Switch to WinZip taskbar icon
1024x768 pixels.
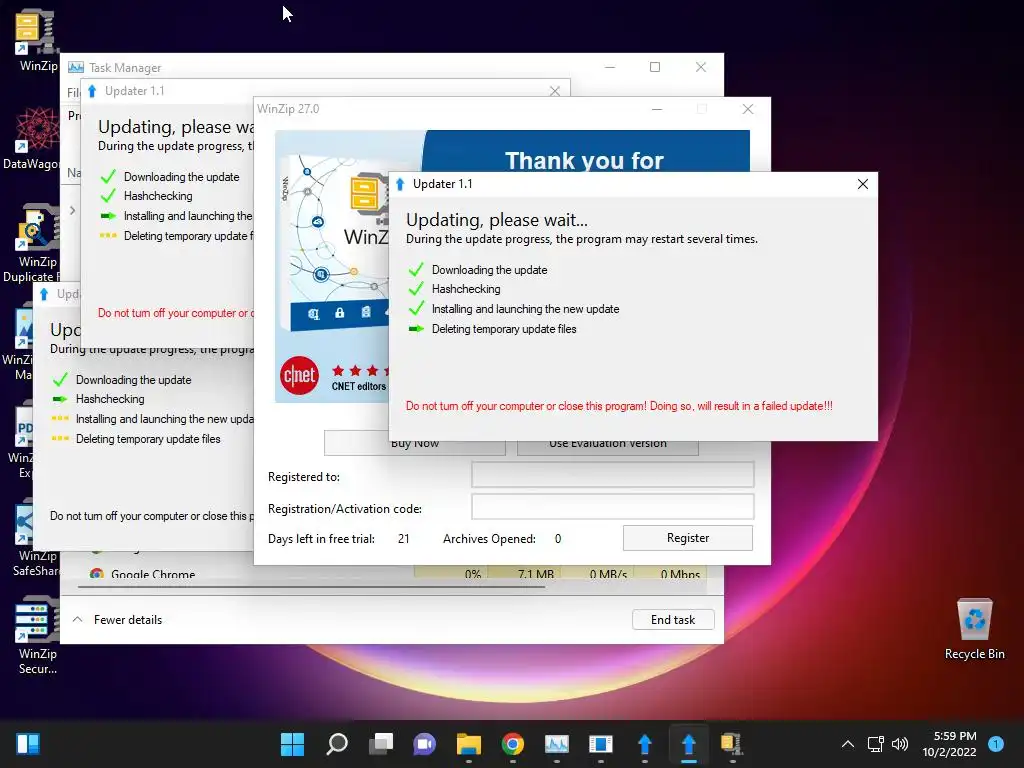(x=731, y=744)
